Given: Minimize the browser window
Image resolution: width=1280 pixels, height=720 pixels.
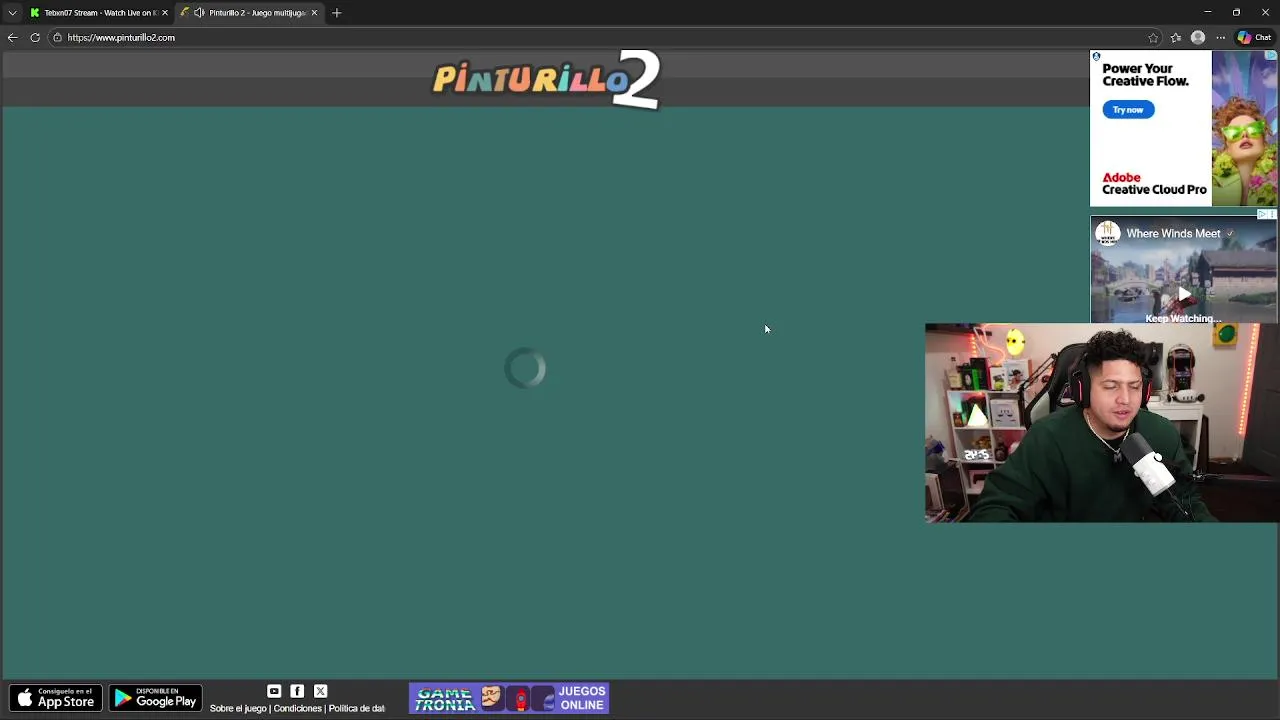Looking at the screenshot, I should (x=1208, y=12).
